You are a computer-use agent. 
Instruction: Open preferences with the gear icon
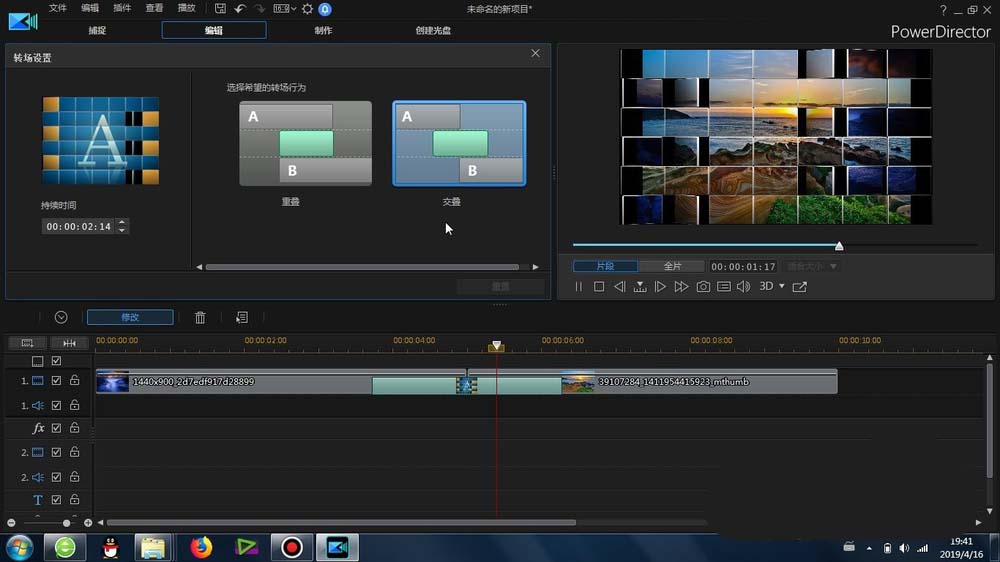pos(307,9)
